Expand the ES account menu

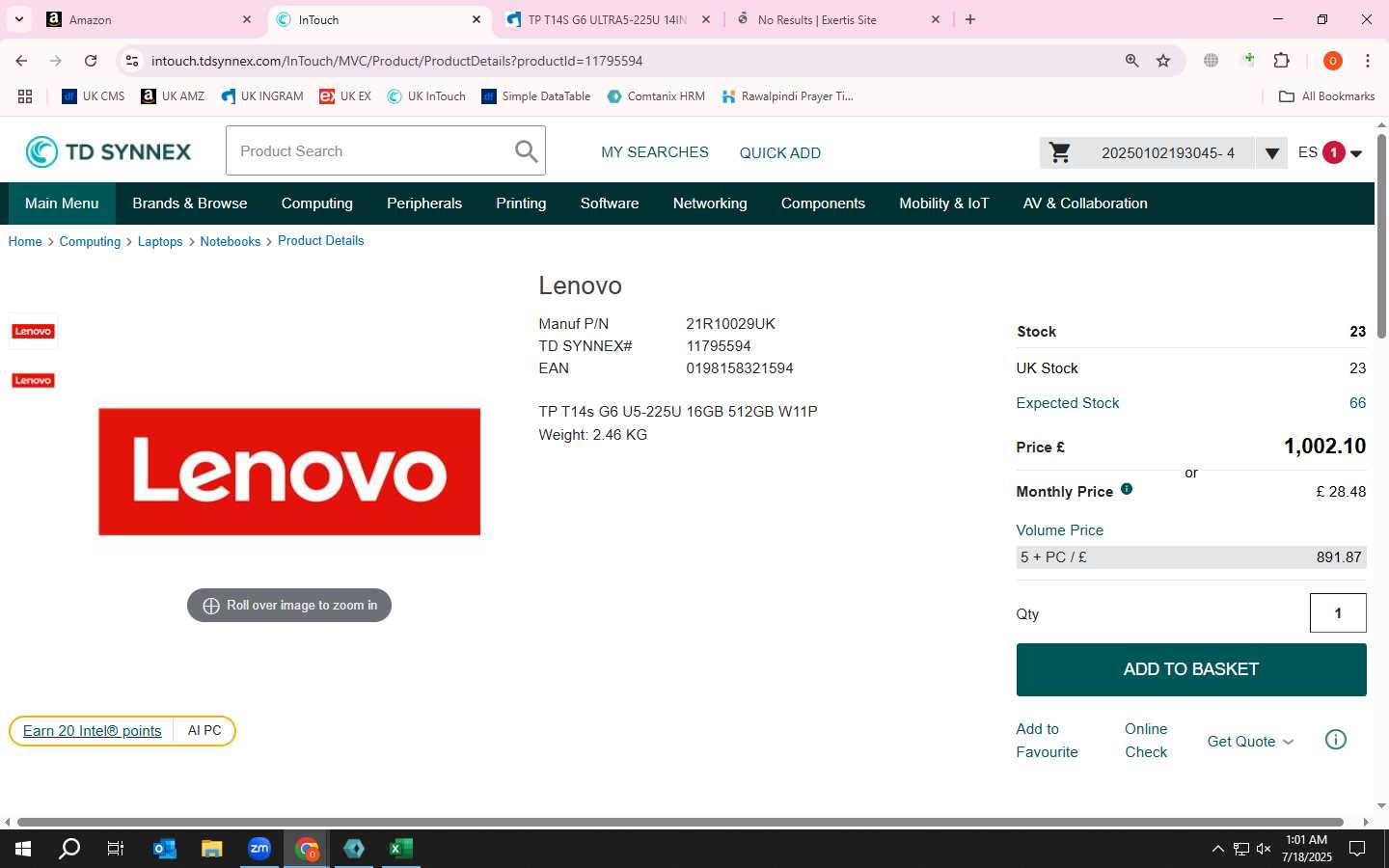pos(1356,153)
